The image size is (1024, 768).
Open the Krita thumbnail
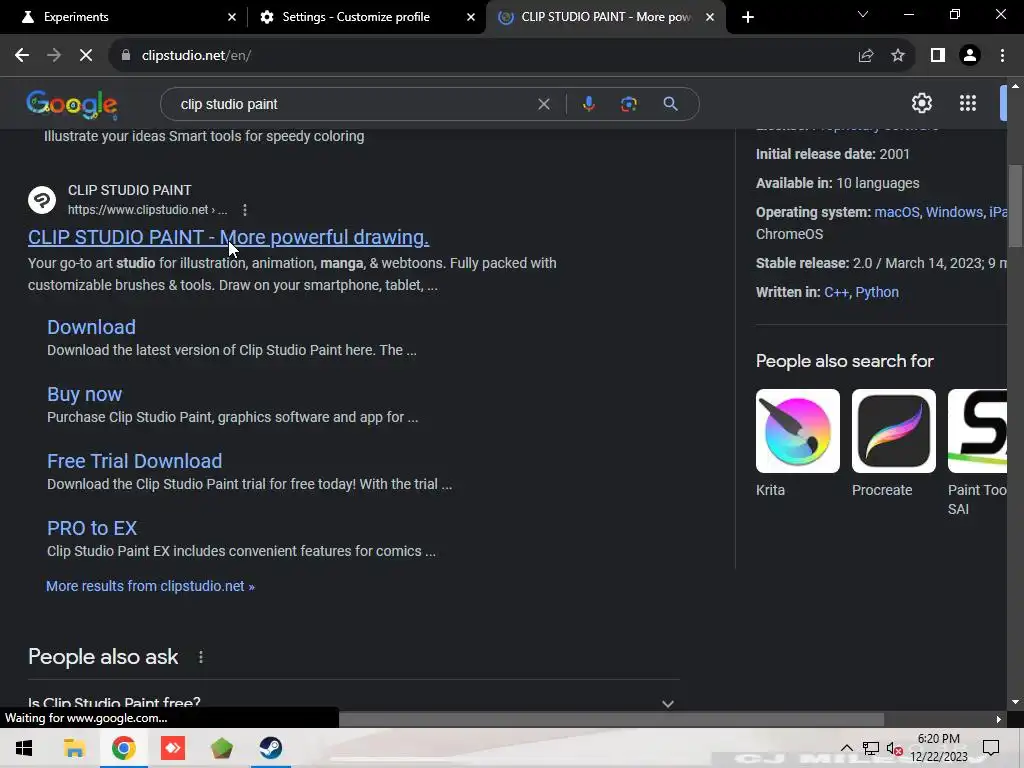797,431
